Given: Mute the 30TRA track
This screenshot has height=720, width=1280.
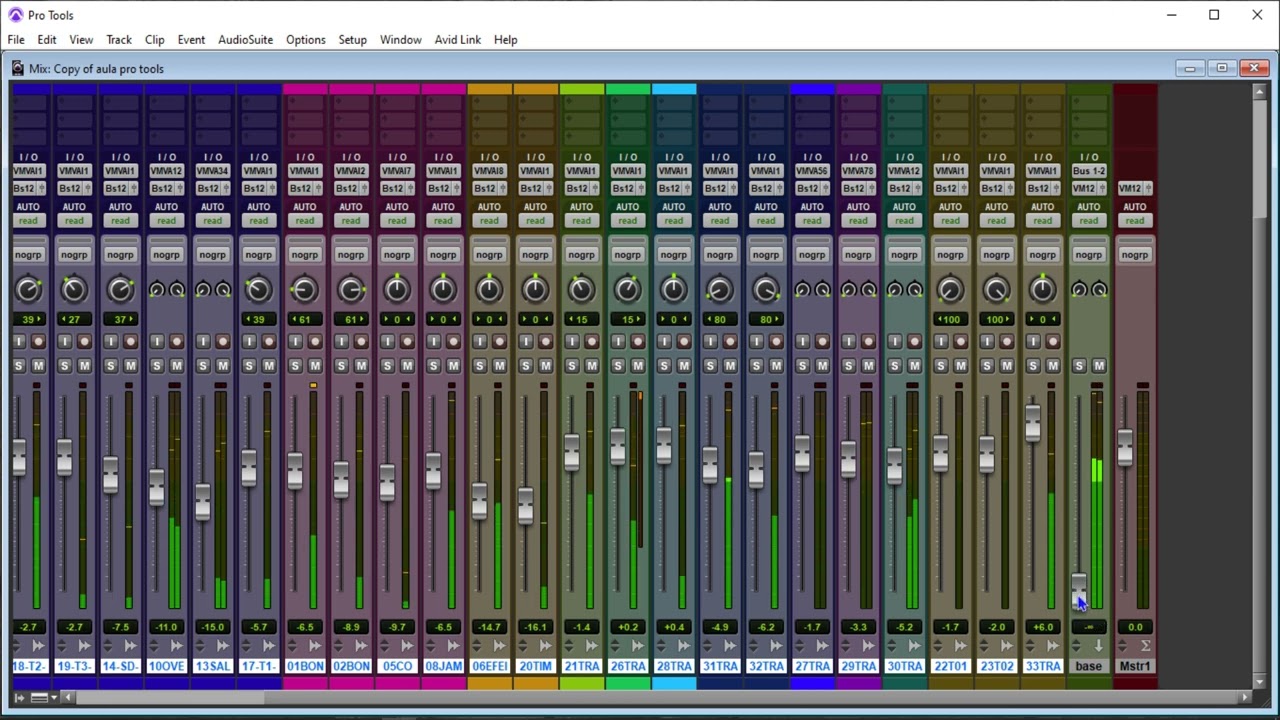Looking at the screenshot, I should click(x=914, y=366).
